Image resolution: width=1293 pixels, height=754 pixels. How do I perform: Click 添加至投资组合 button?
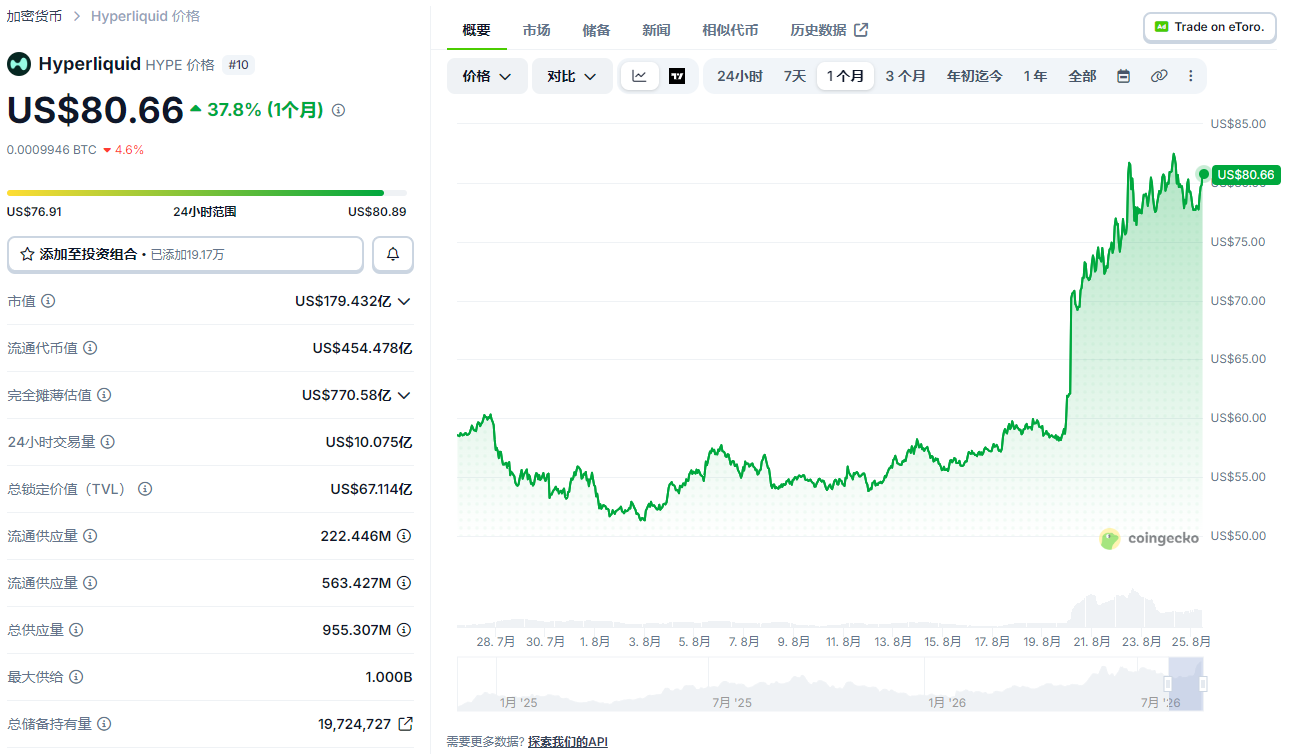185,254
